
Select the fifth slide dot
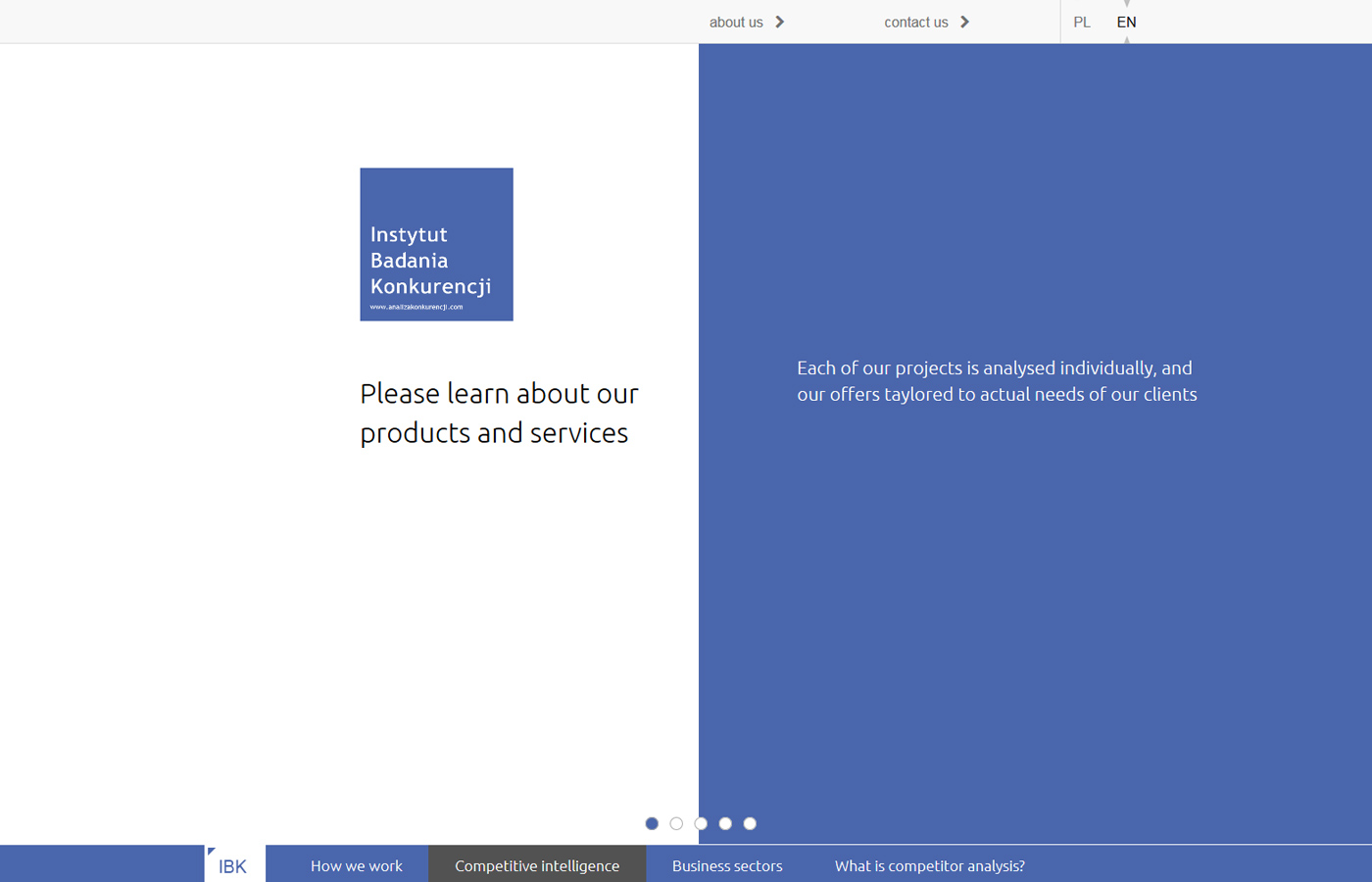(x=750, y=823)
